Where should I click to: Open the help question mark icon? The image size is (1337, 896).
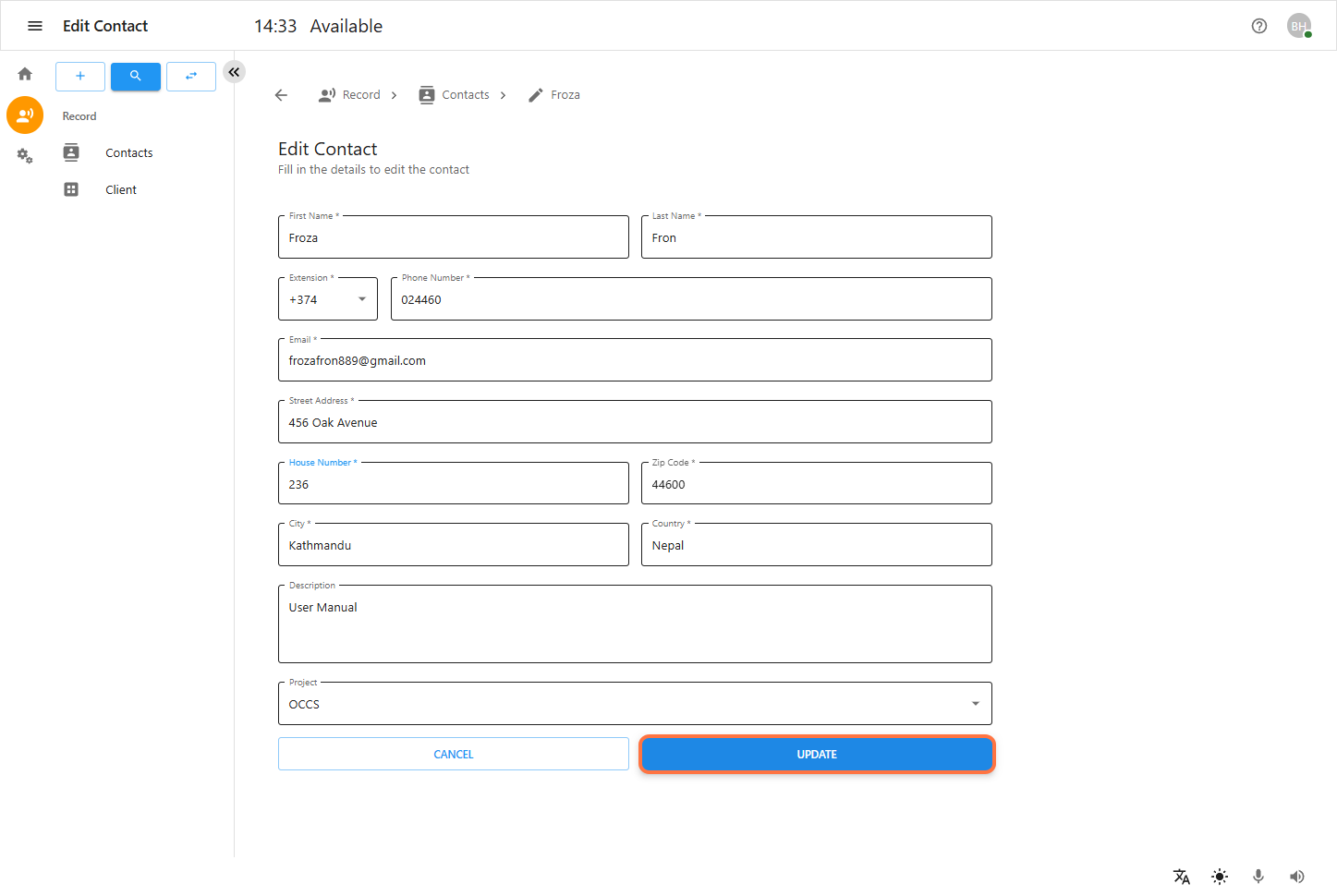[x=1258, y=26]
